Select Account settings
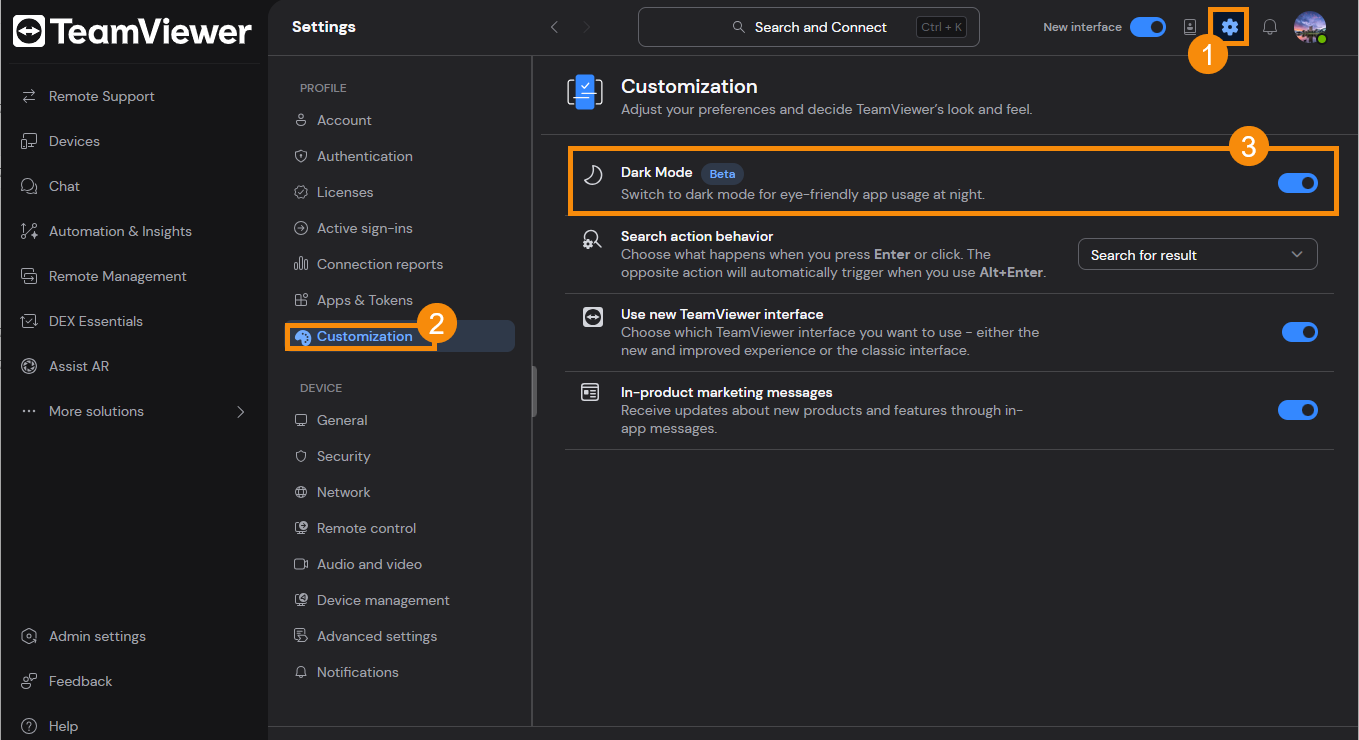This screenshot has height=740, width=1359. click(x=344, y=120)
